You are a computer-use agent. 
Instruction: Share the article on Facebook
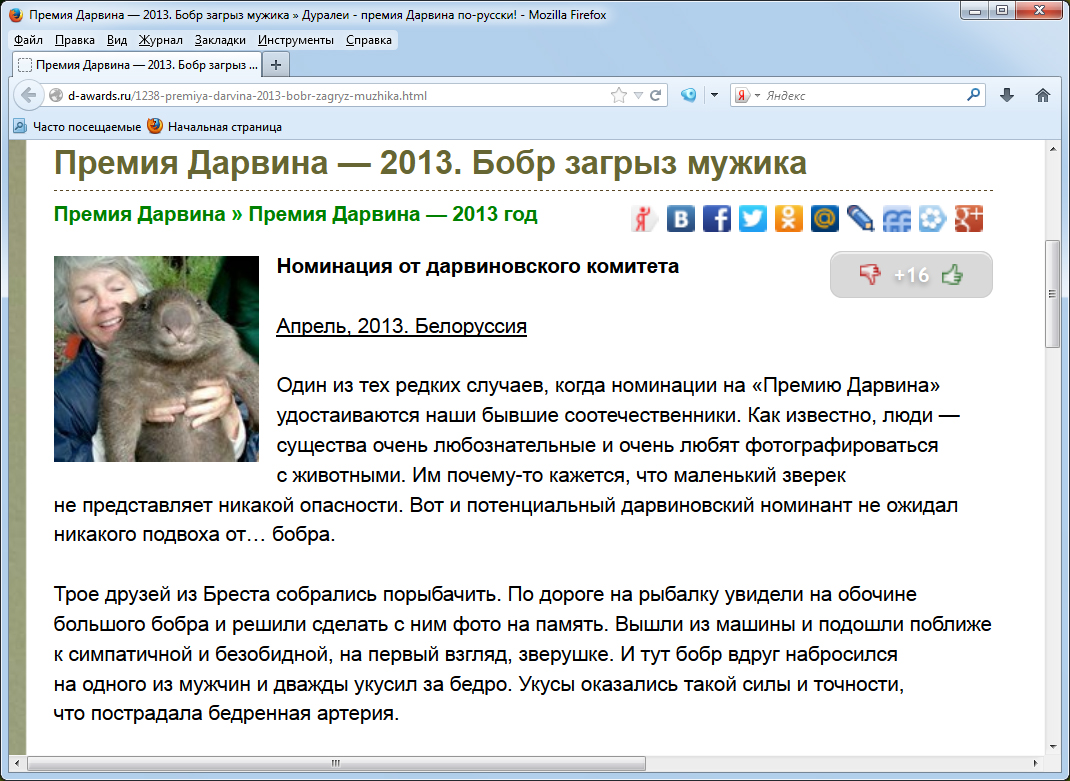coord(716,218)
